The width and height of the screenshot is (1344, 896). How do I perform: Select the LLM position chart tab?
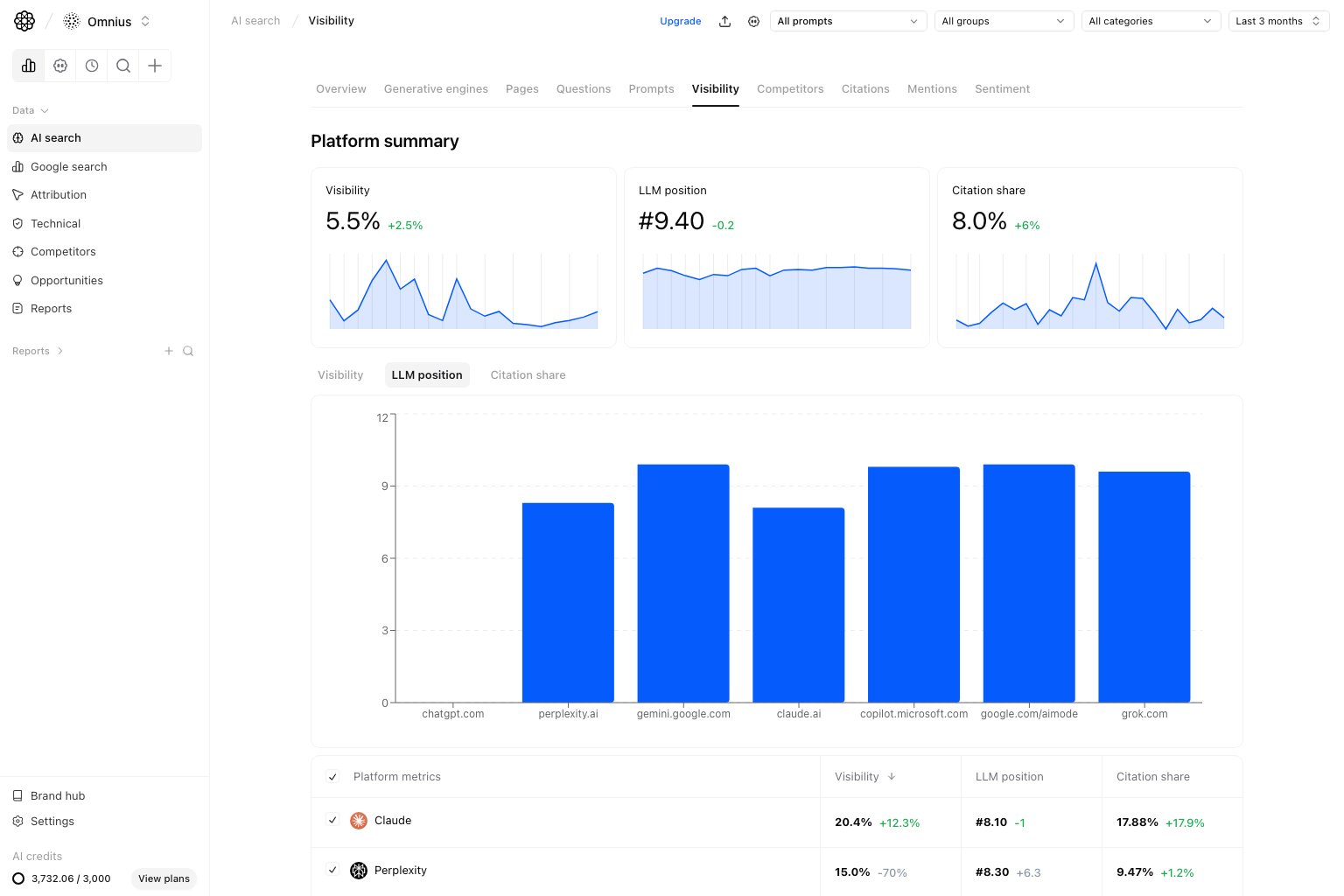427,375
